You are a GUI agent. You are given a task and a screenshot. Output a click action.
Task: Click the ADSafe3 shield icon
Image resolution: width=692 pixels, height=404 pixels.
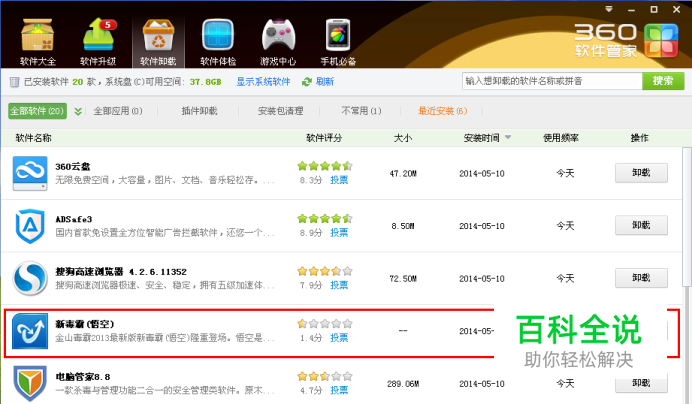coord(30,226)
